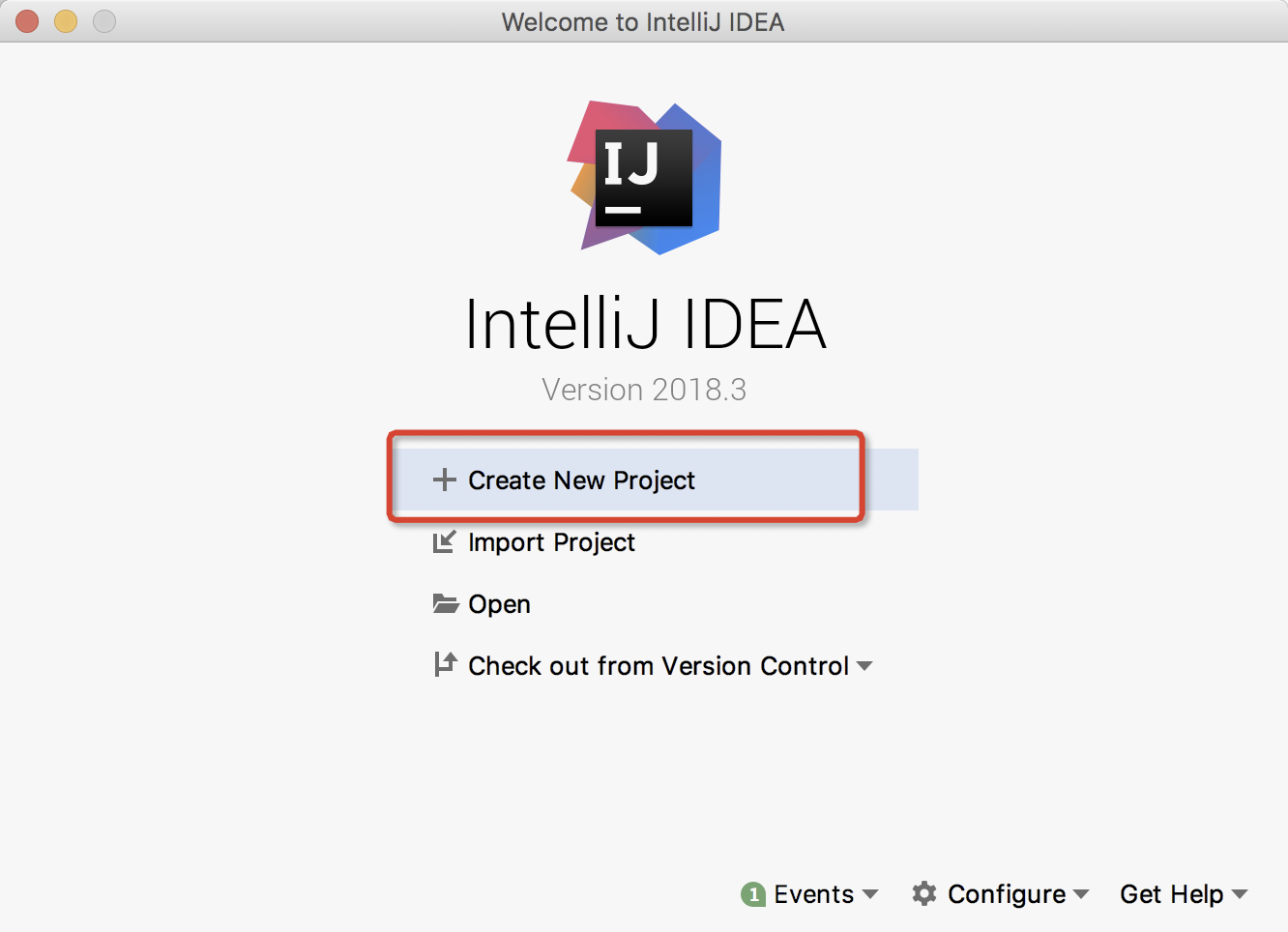
Task: Click the Import Project arrow icon
Action: pos(444,541)
